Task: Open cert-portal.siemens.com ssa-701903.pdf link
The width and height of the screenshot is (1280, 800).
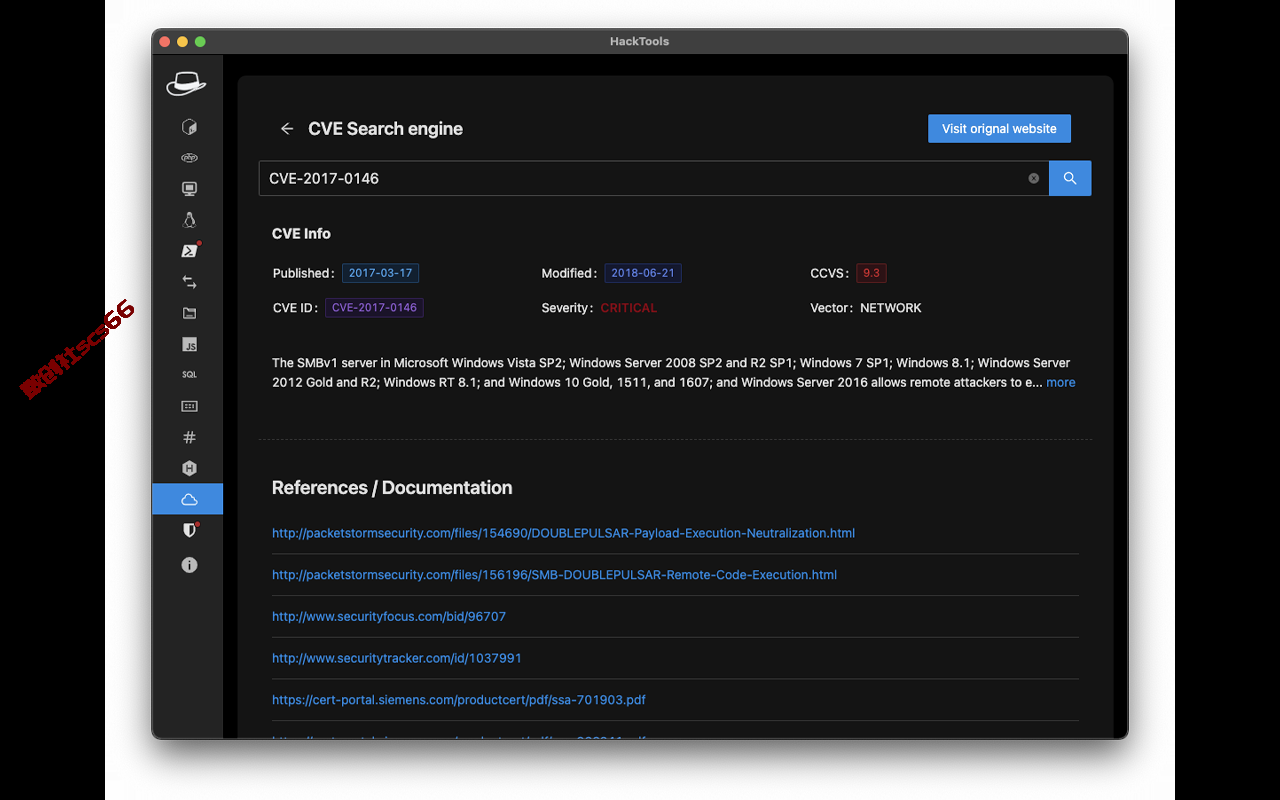Action: click(459, 700)
